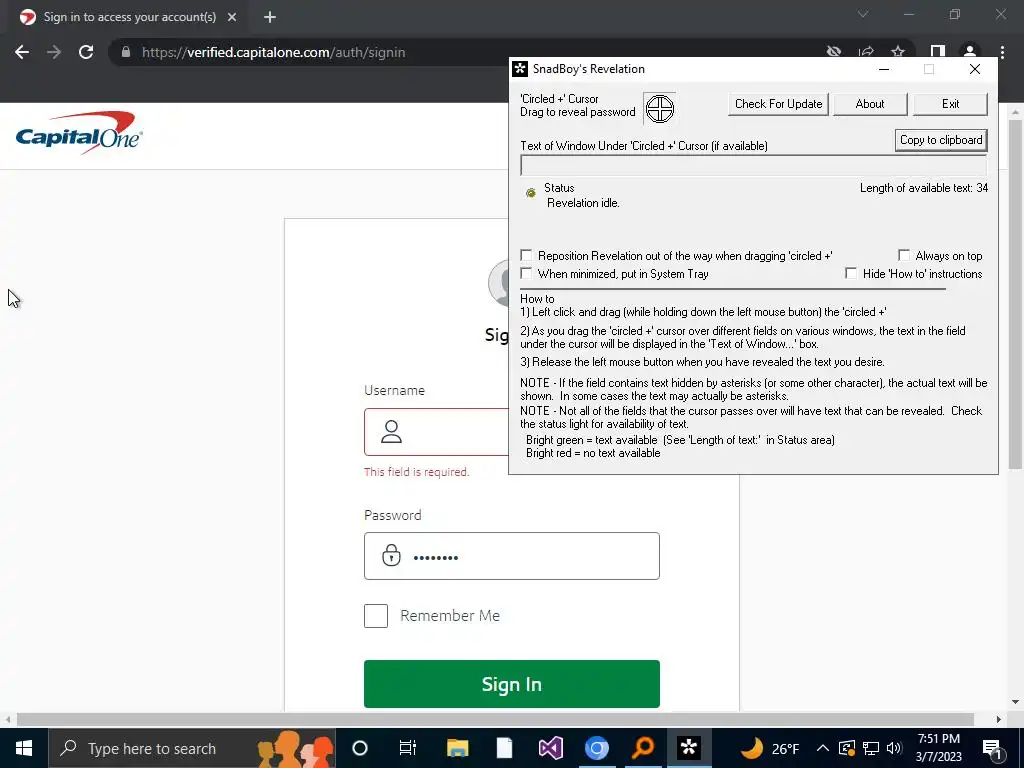This screenshot has height=768, width=1024.
Task: Click the volume speaker tray icon
Action: [895, 748]
